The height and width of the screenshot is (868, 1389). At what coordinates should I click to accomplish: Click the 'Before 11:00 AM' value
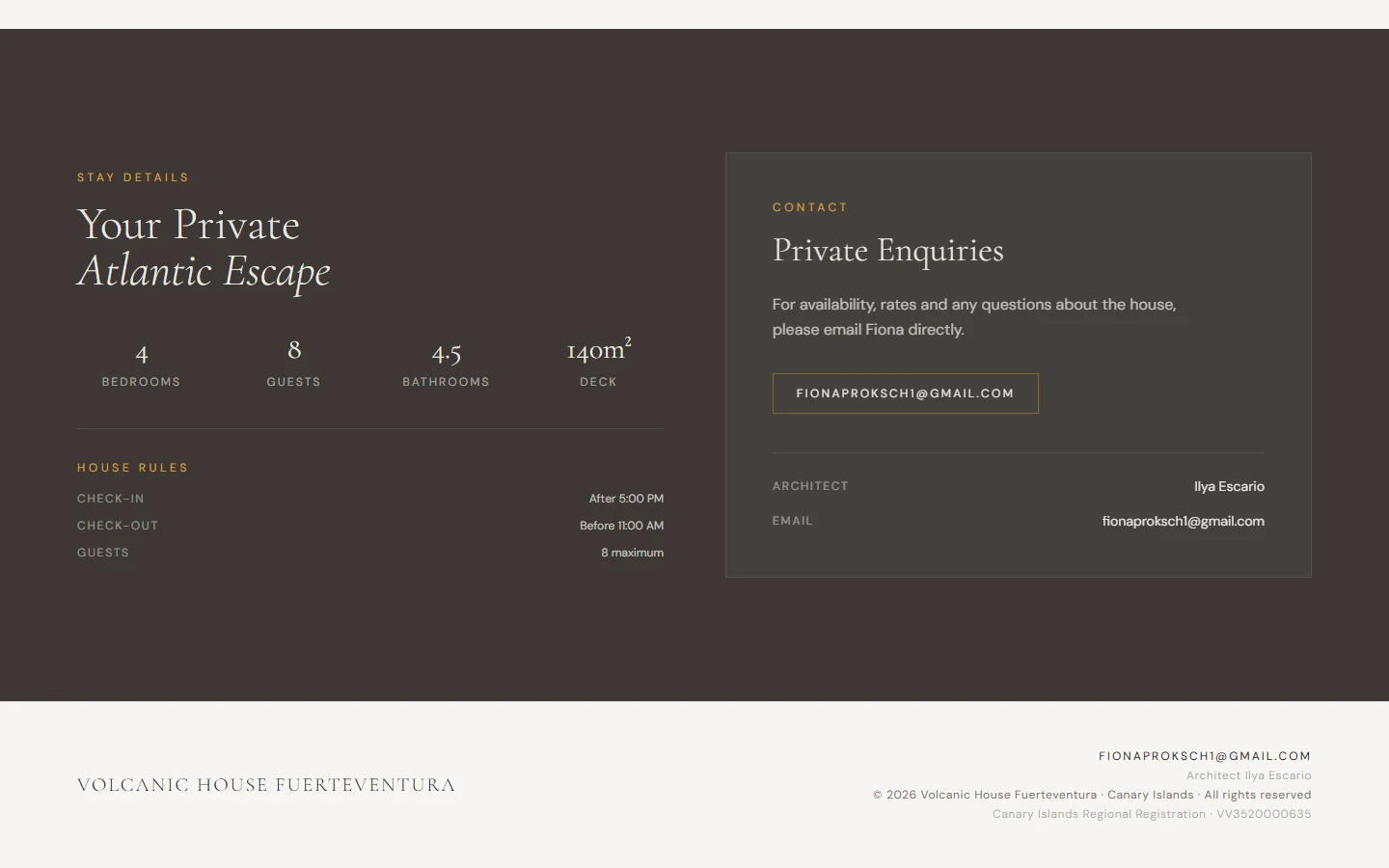pyautogui.click(x=621, y=526)
